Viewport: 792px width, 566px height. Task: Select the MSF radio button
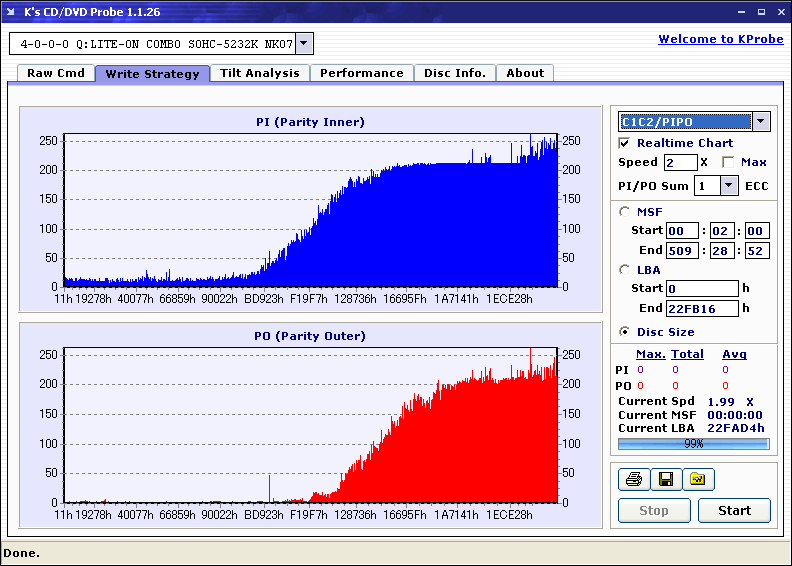pos(625,212)
